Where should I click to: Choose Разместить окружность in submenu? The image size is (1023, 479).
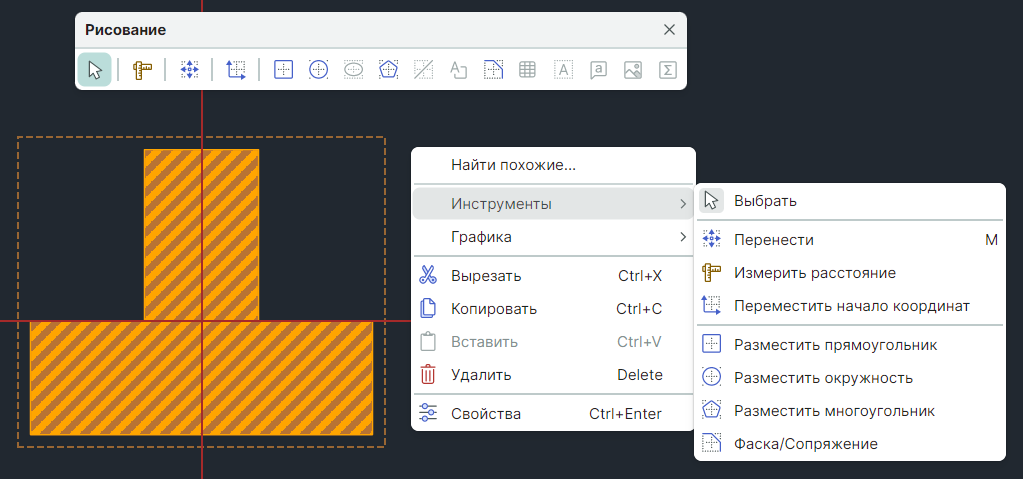(823, 378)
